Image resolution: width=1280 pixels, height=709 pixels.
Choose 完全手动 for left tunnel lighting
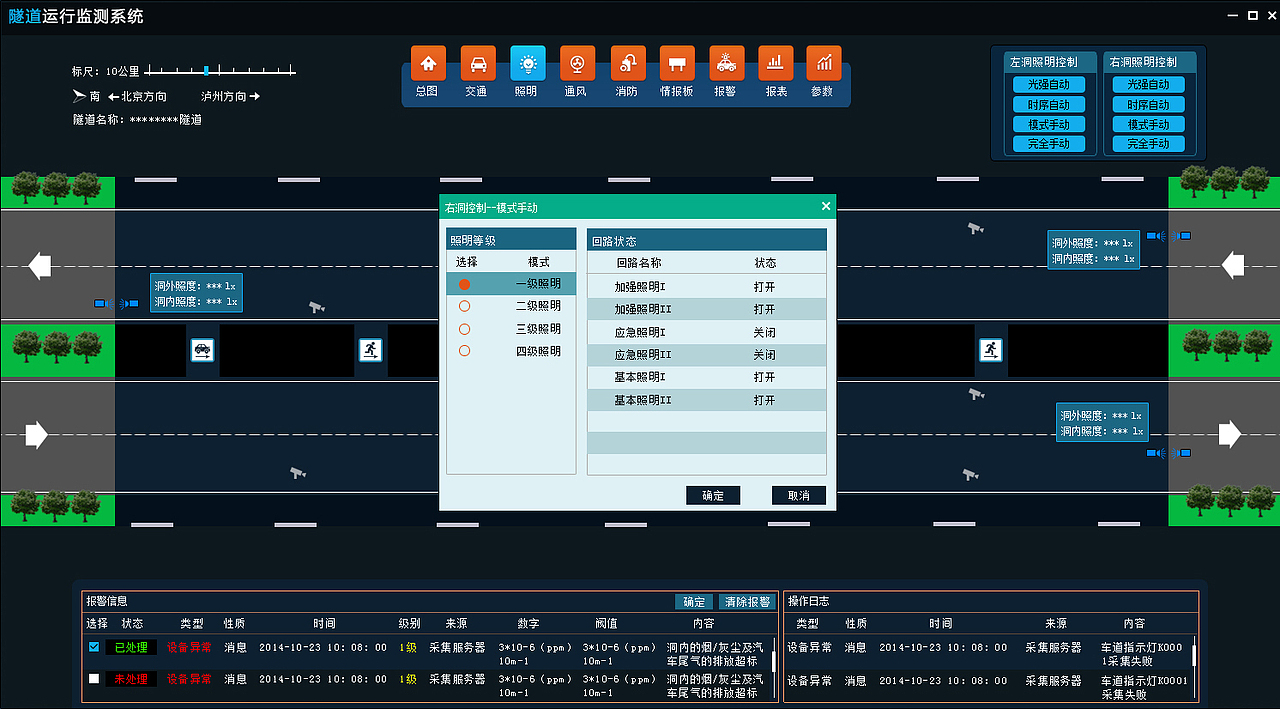point(1049,144)
